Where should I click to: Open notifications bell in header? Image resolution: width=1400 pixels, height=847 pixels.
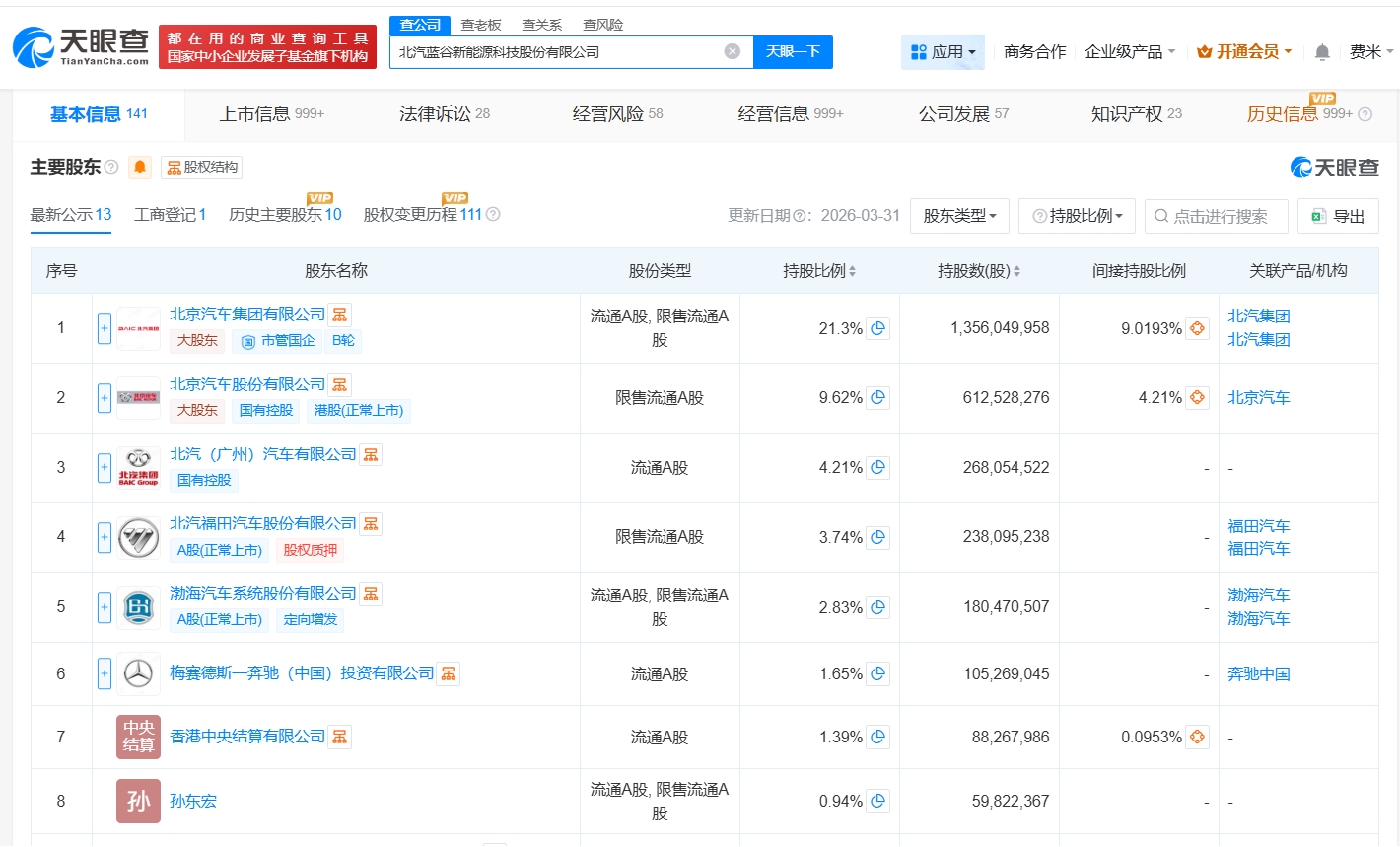[x=1322, y=52]
